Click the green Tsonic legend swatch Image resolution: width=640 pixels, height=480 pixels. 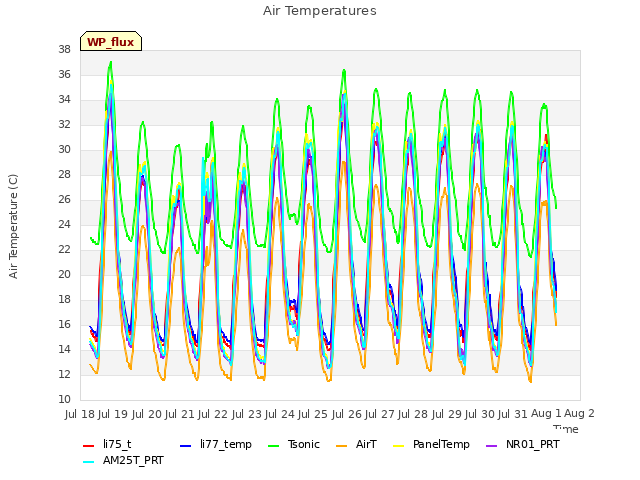point(273,446)
